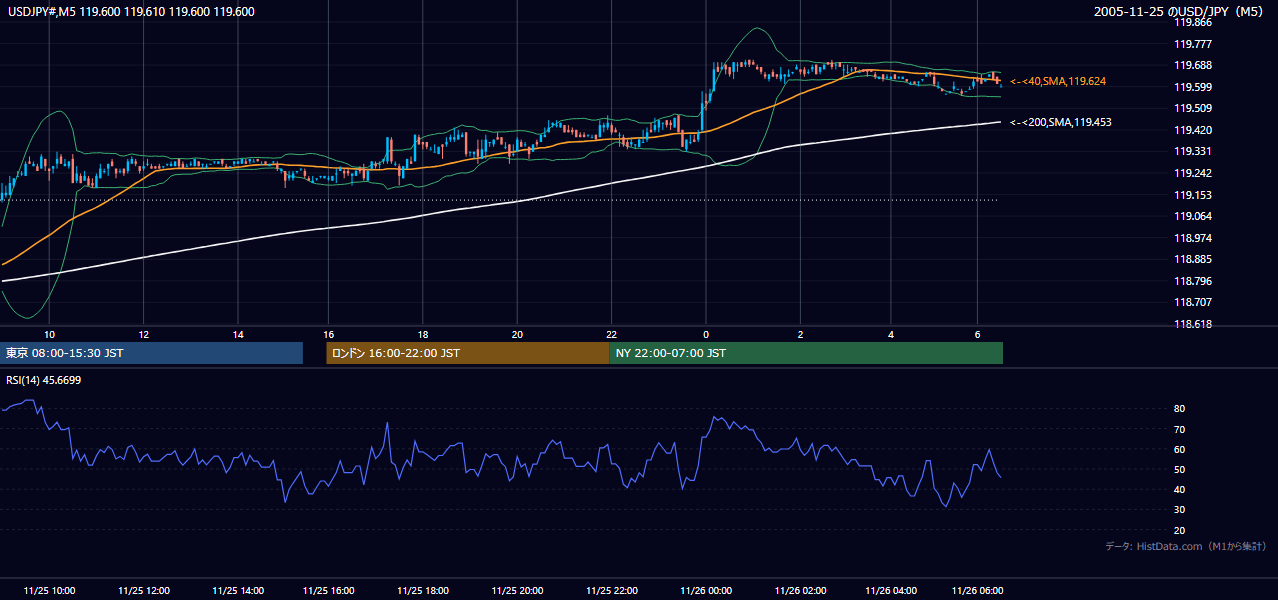Click the 2005-11-25 のUSD/JPY (M5) heading

(x=1180, y=12)
